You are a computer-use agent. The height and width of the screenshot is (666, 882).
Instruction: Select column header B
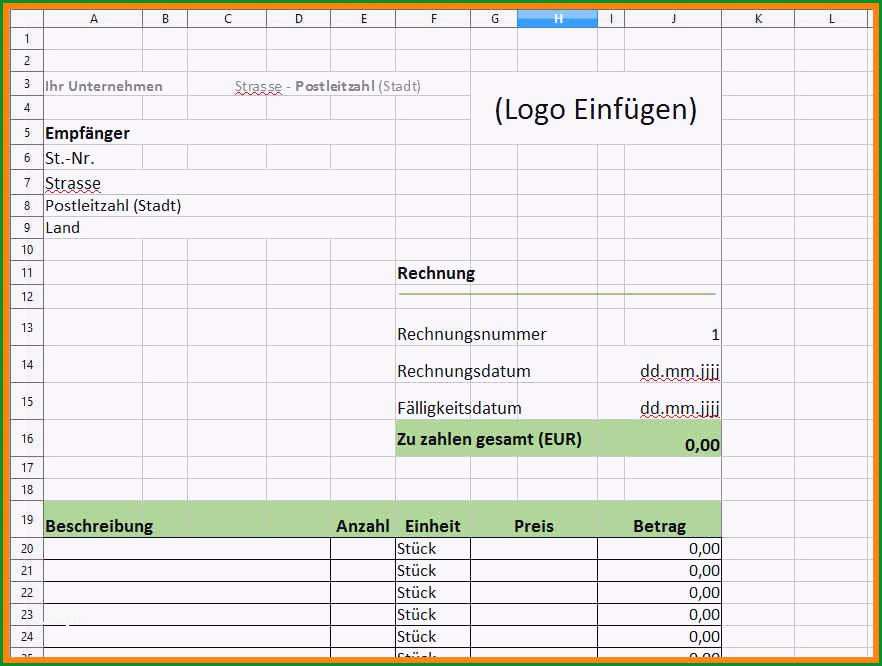pos(165,19)
